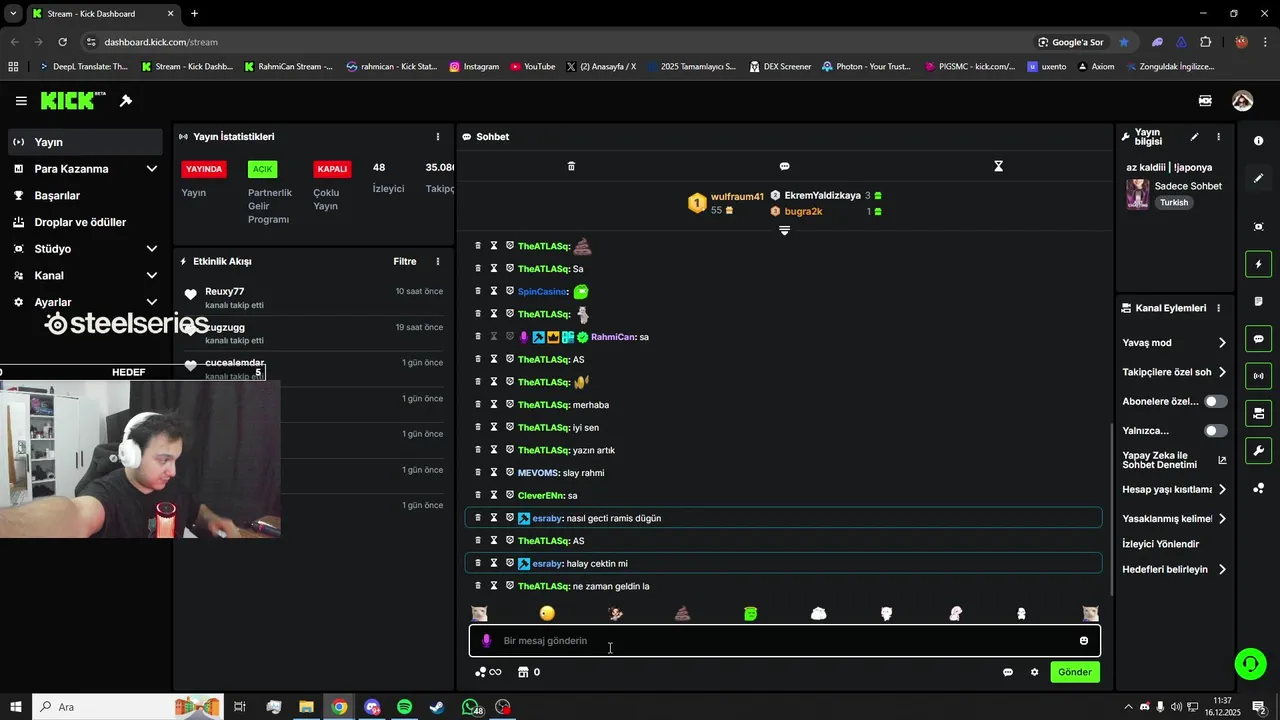Toggle the channel actions sidebar button
This screenshot has height=720, width=1280.
(x=1258, y=413)
